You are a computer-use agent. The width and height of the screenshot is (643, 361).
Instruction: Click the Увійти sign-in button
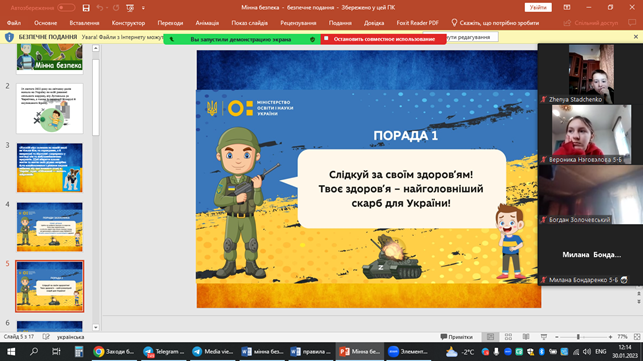click(538, 7)
